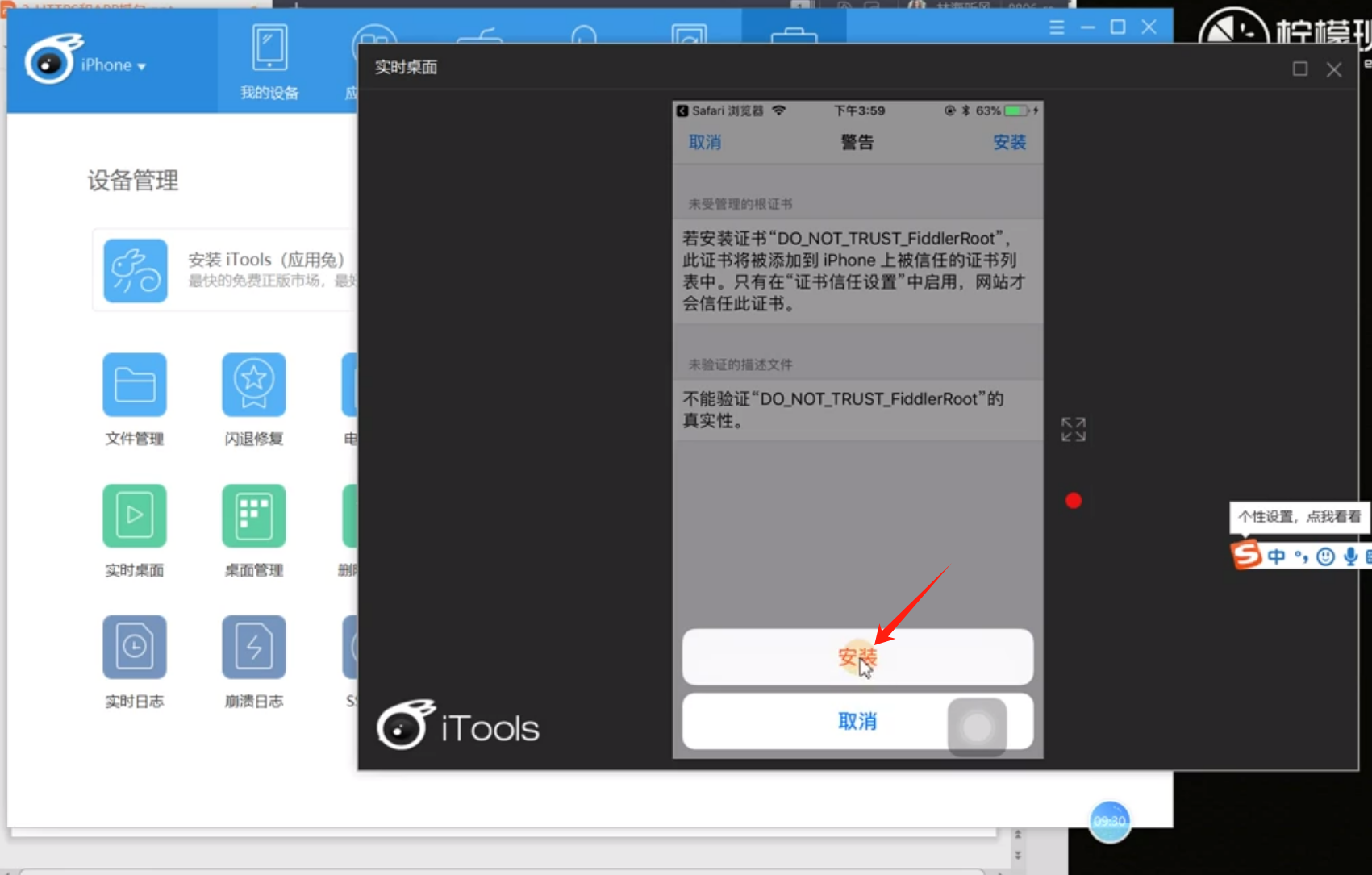Click the iTools eye logo in header
This screenshot has height=875, width=1372.
pyautogui.click(x=53, y=60)
